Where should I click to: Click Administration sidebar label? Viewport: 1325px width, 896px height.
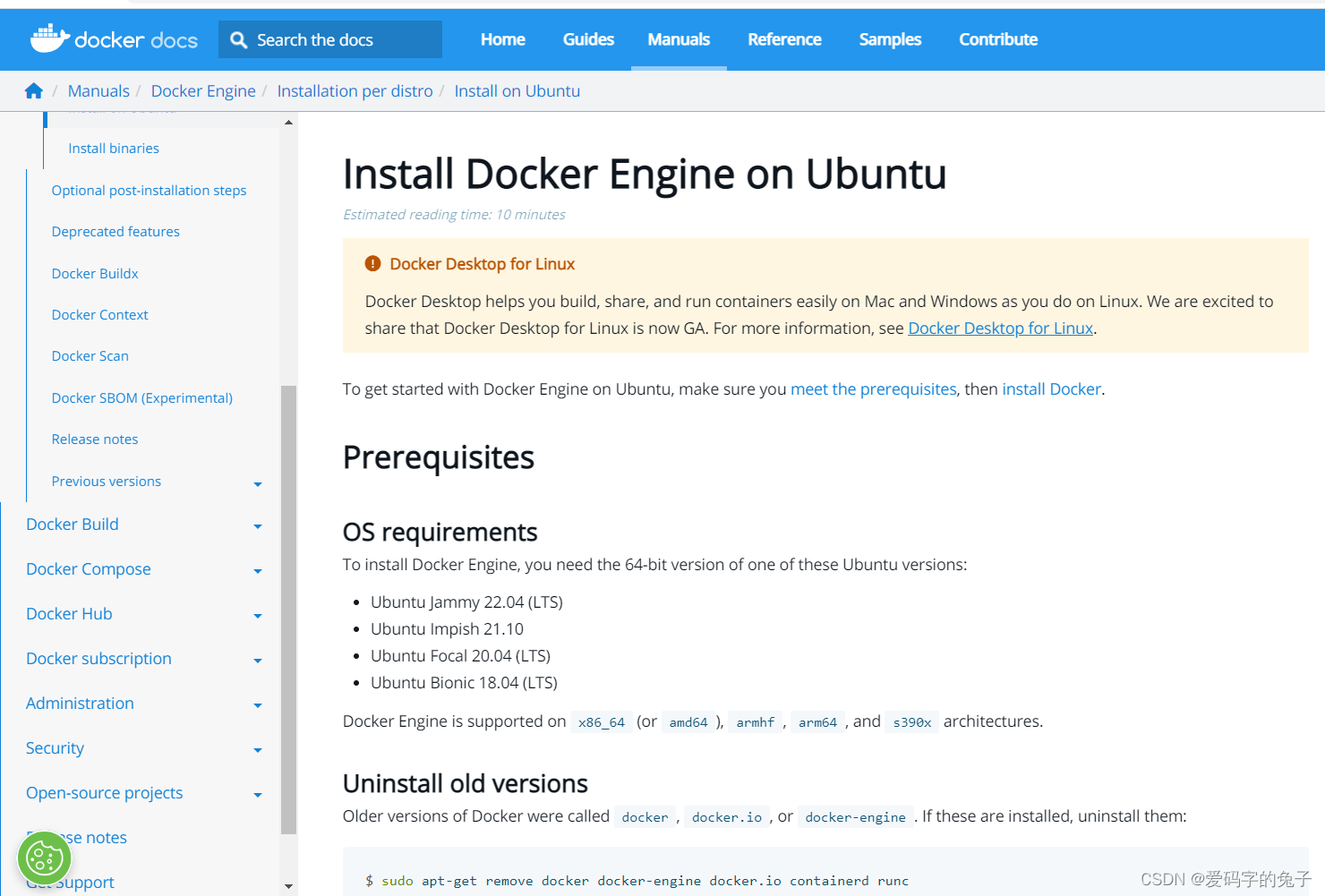(x=80, y=704)
